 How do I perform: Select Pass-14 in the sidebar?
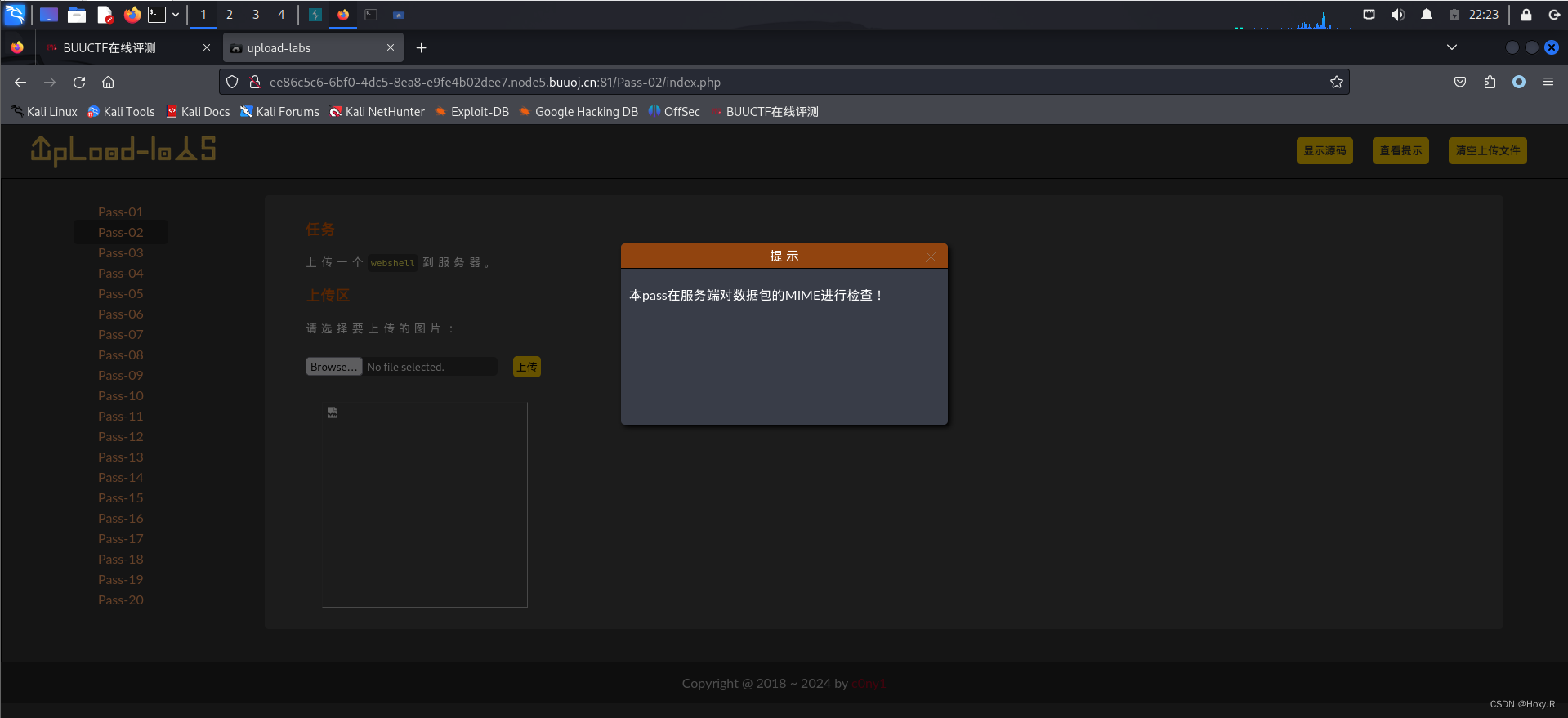121,477
